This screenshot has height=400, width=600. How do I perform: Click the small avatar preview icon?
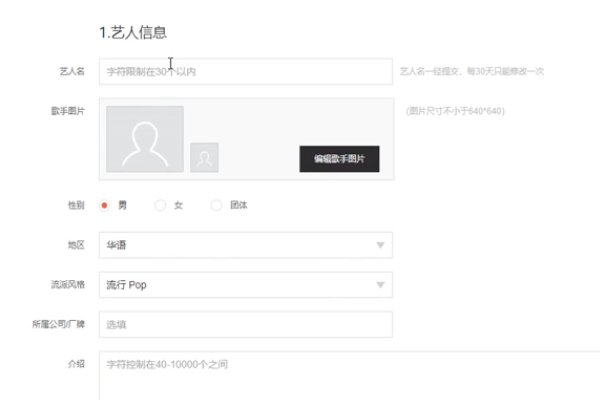(204, 157)
